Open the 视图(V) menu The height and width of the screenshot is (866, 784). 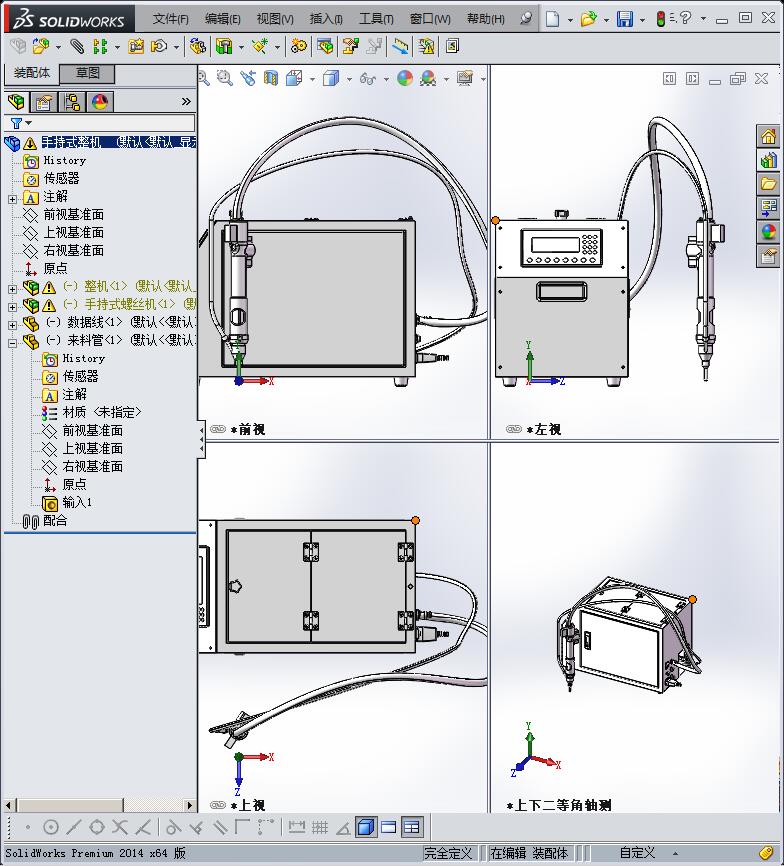275,19
